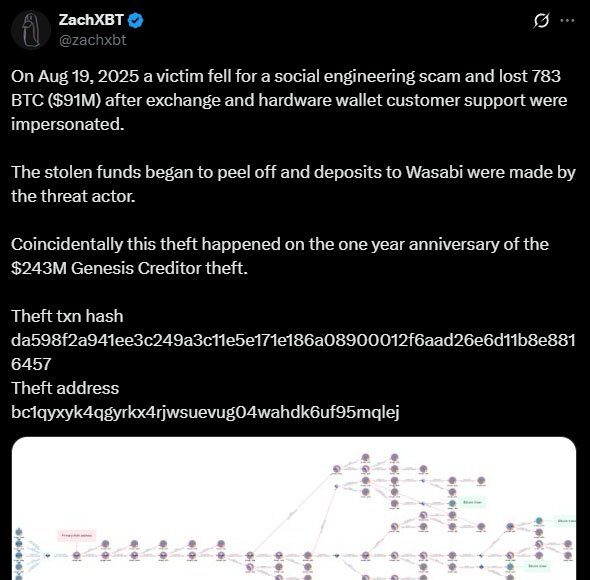This screenshot has height=580, width=590.
Task: Click the bc1q theft address text
Action: pyautogui.click(x=205, y=412)
